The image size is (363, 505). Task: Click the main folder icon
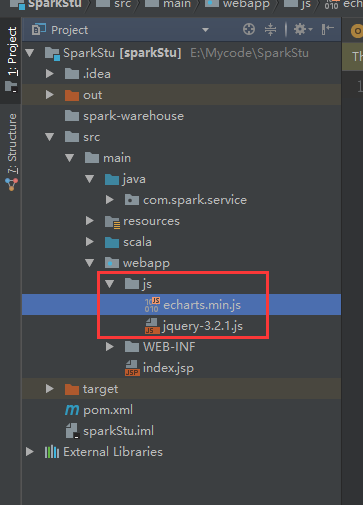pyautogui.click(x=92, y=158)
